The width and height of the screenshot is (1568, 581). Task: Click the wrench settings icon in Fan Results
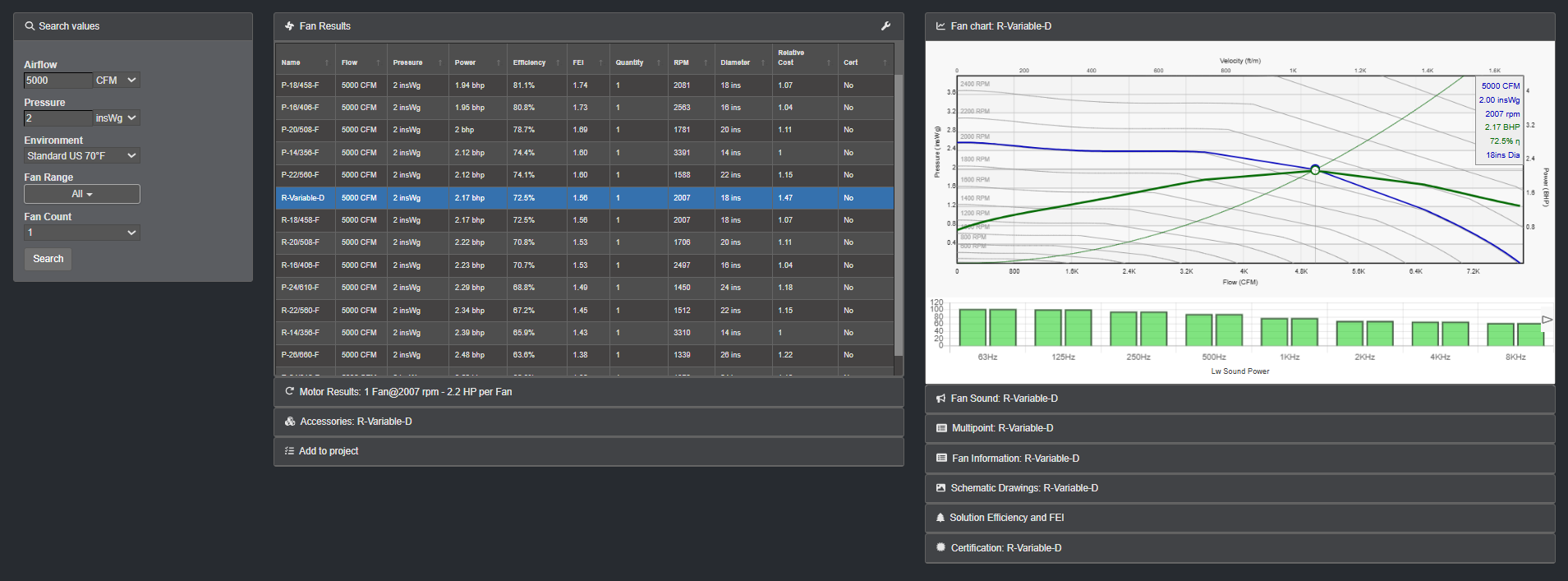pos(885,26)
